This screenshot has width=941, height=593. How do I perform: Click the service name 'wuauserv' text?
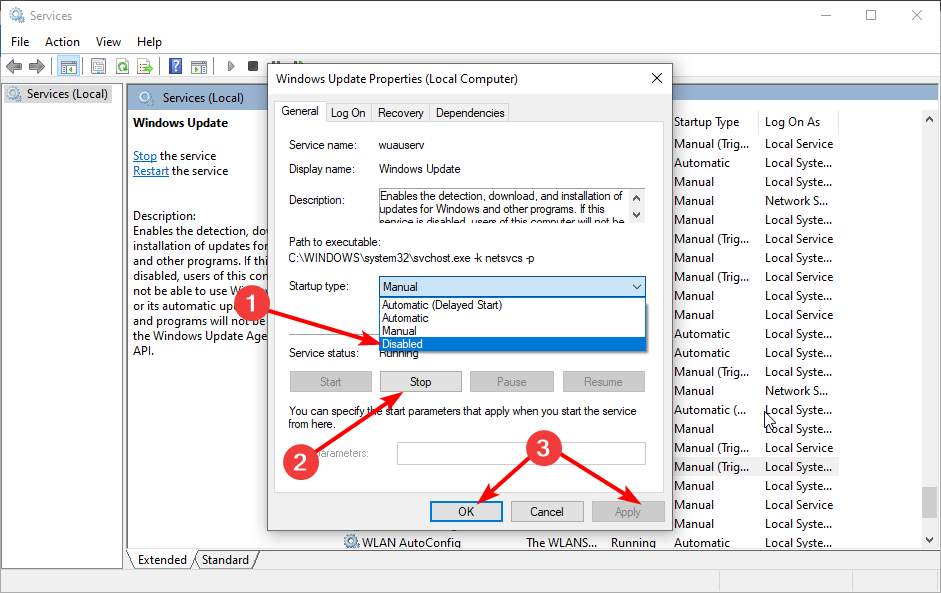tap(401, 145)
